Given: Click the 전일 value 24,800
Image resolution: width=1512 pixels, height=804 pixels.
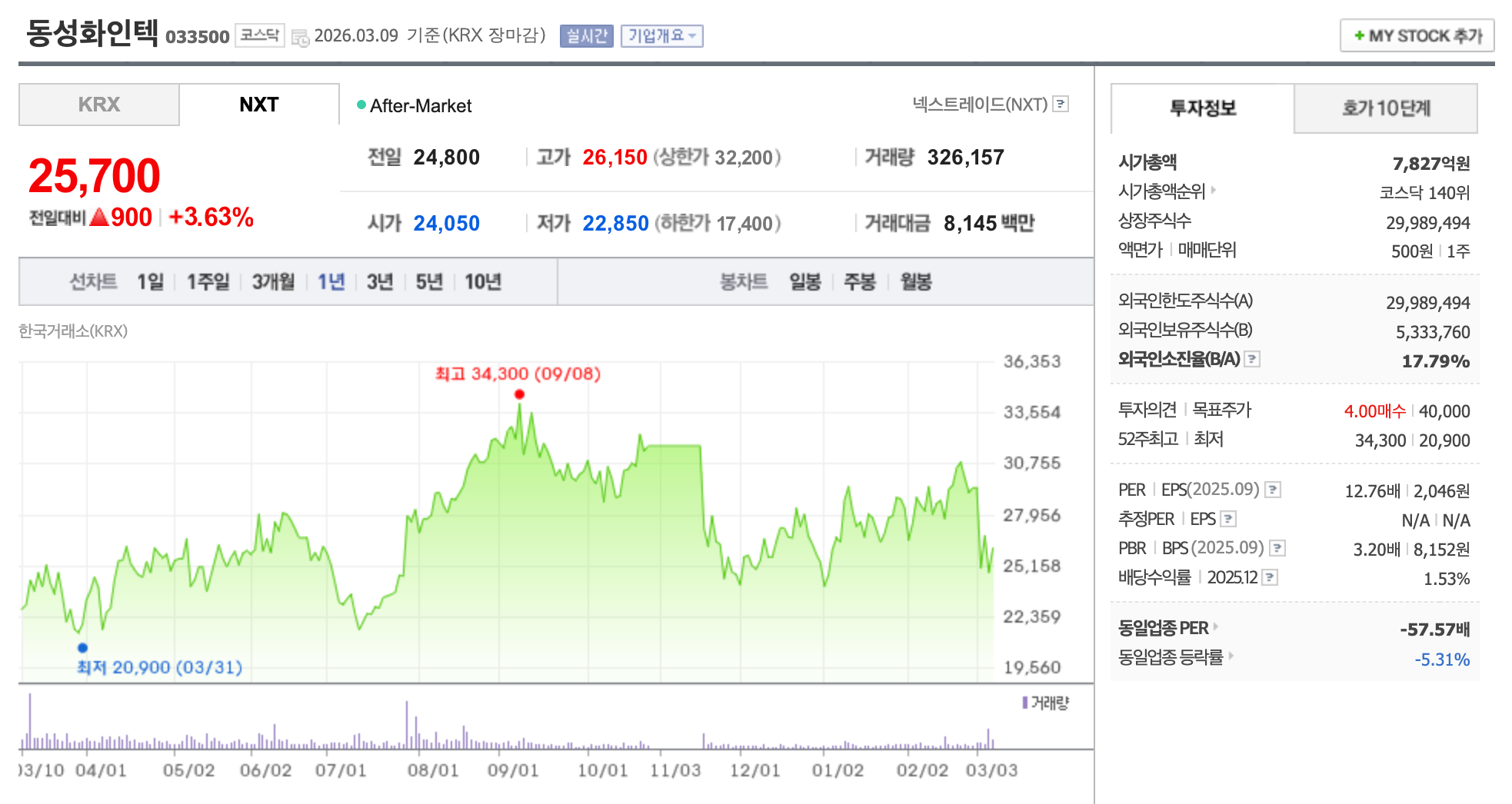Looking at the screenshot, I should [446, 158].
